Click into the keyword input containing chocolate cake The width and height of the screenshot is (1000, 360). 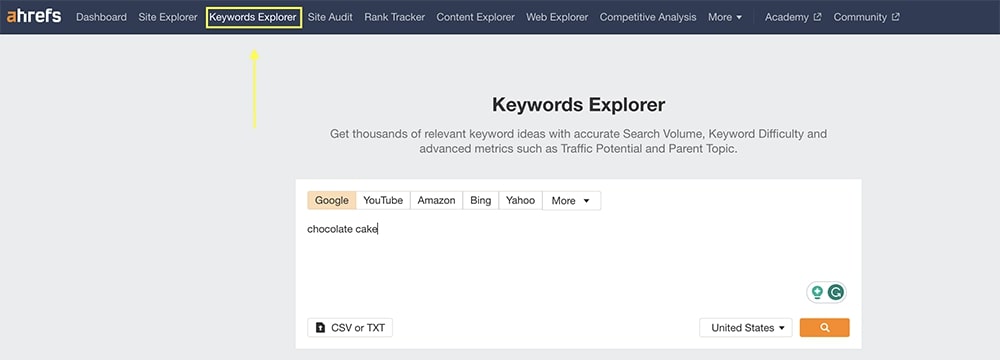tap(578, 262)
